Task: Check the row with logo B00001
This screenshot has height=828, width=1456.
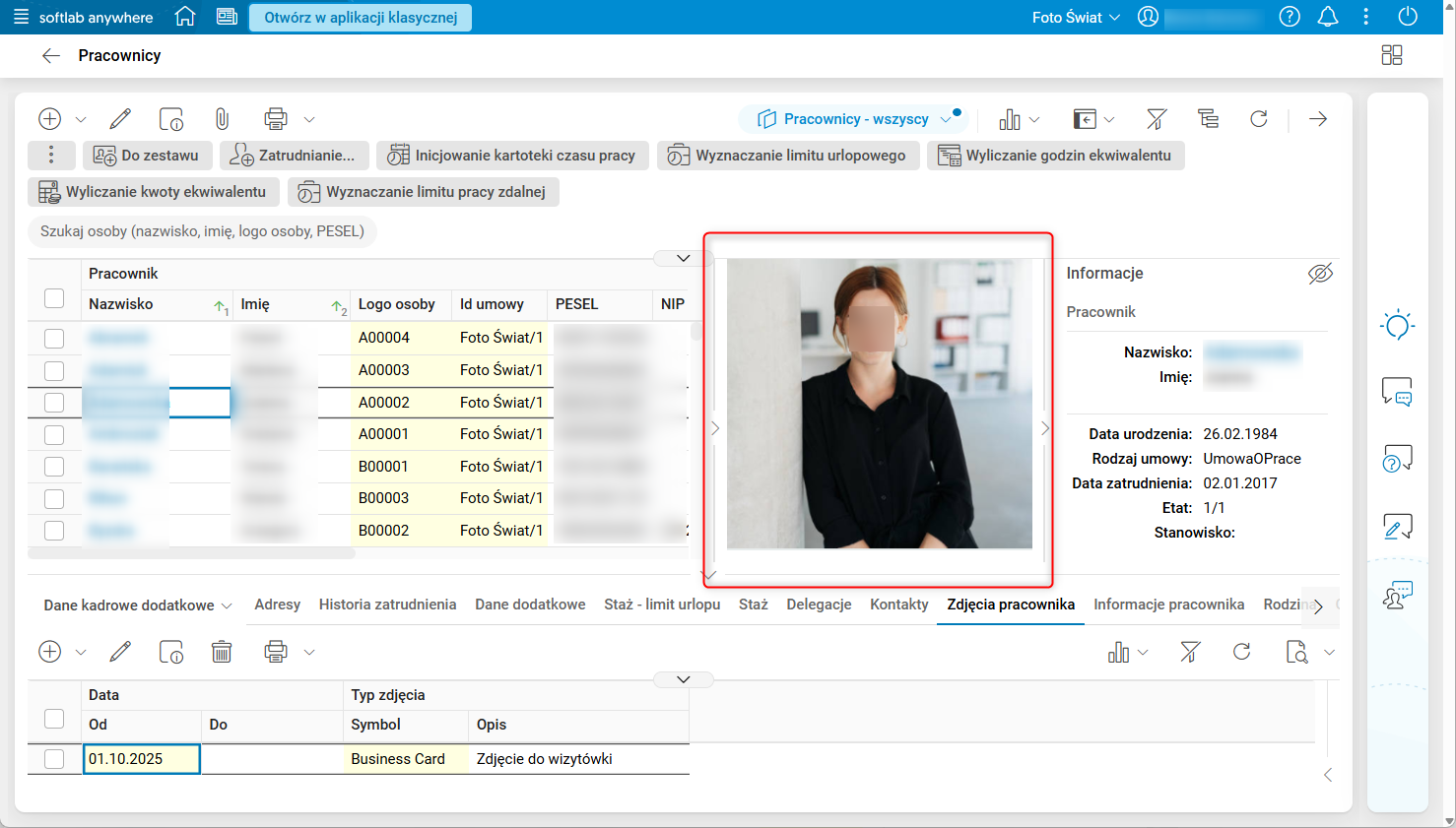Action: click(x=54, y=467)
